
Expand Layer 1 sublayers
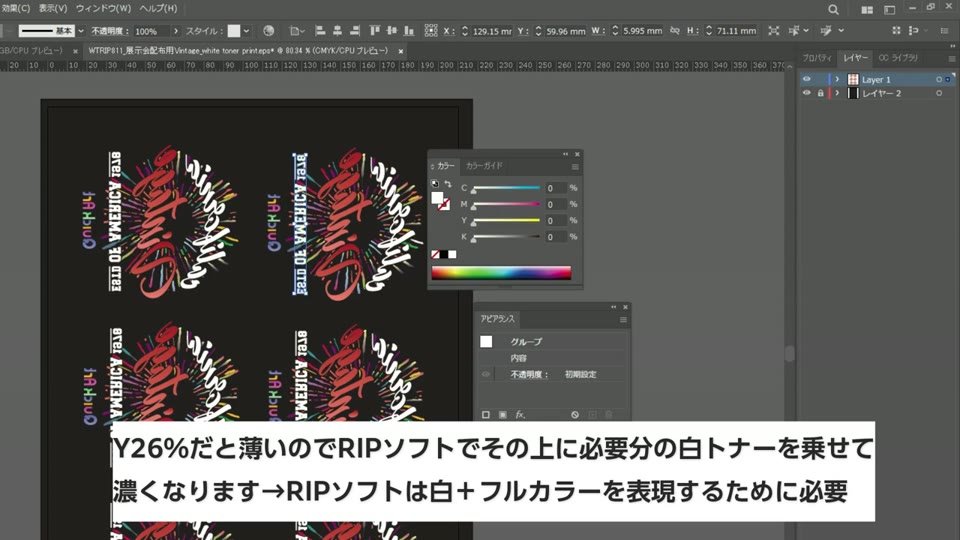pos(838,79)
